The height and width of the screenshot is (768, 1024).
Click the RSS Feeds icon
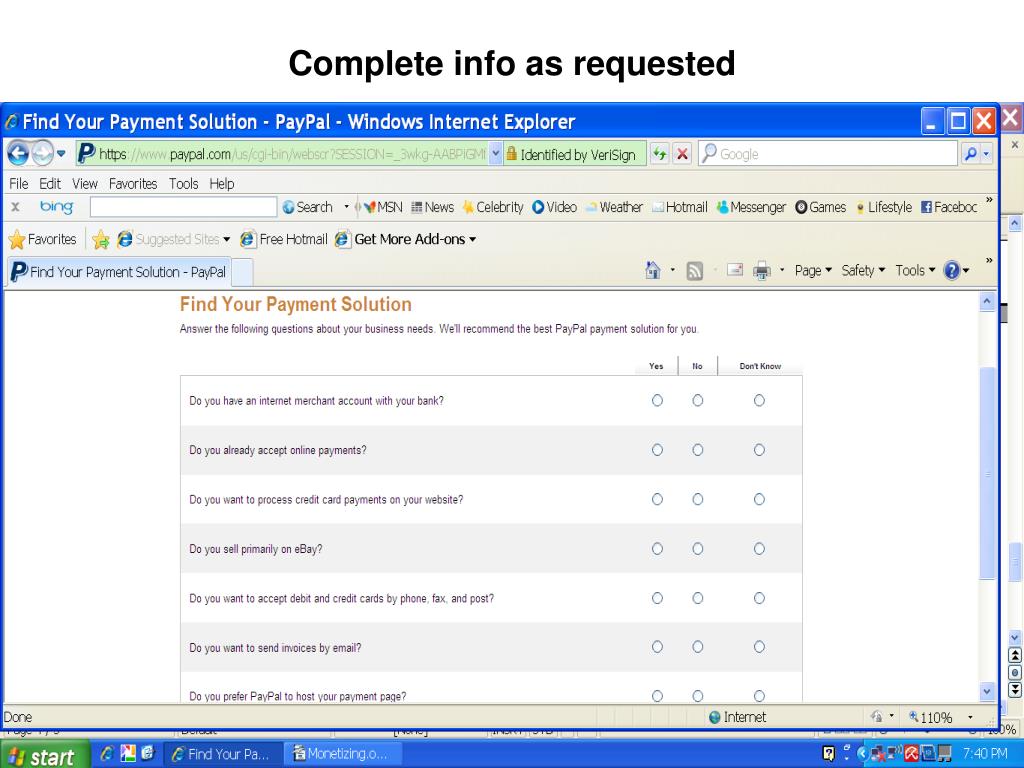(695, 271)
